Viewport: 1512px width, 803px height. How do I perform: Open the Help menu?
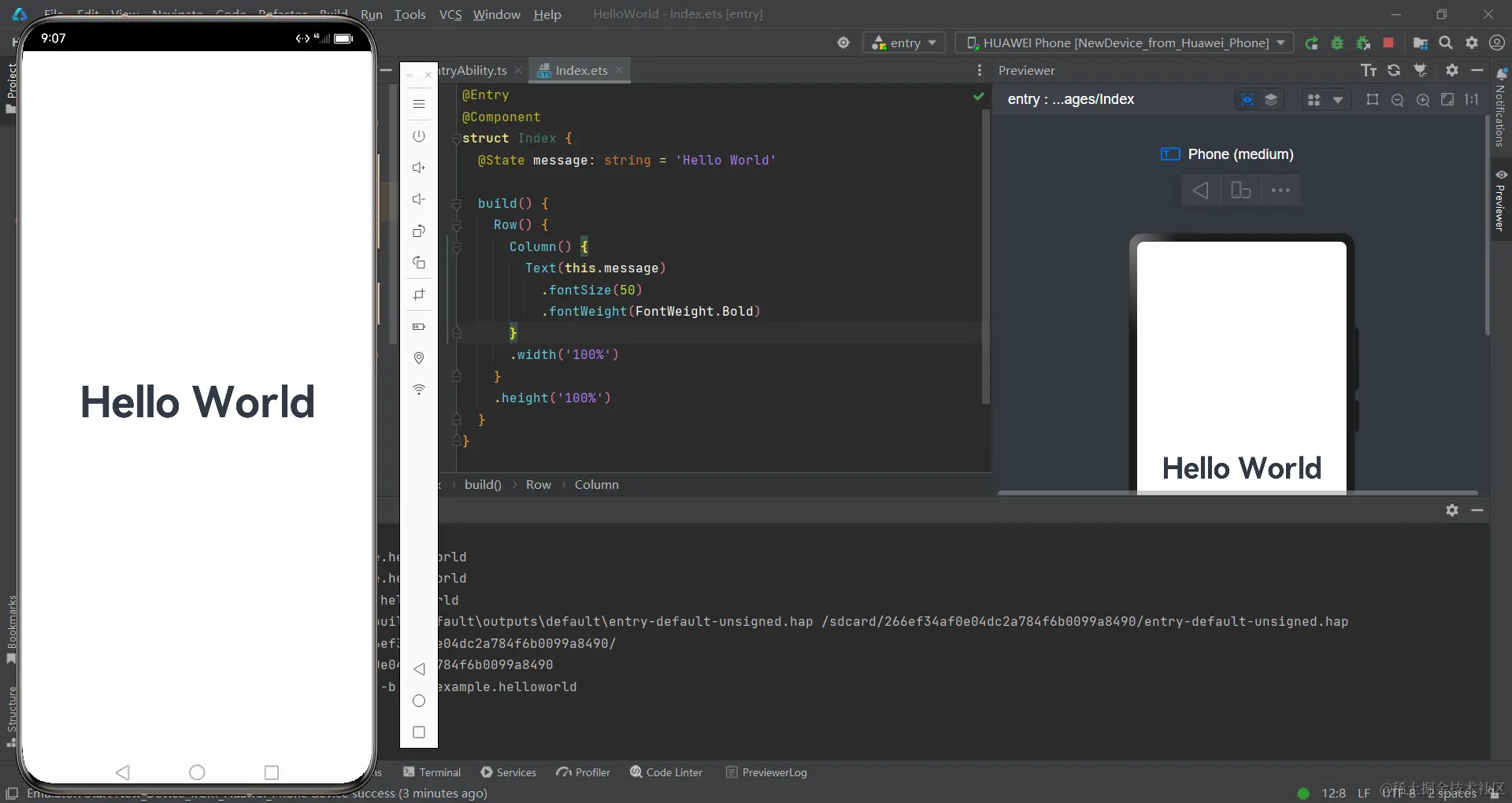click(547, 14)
